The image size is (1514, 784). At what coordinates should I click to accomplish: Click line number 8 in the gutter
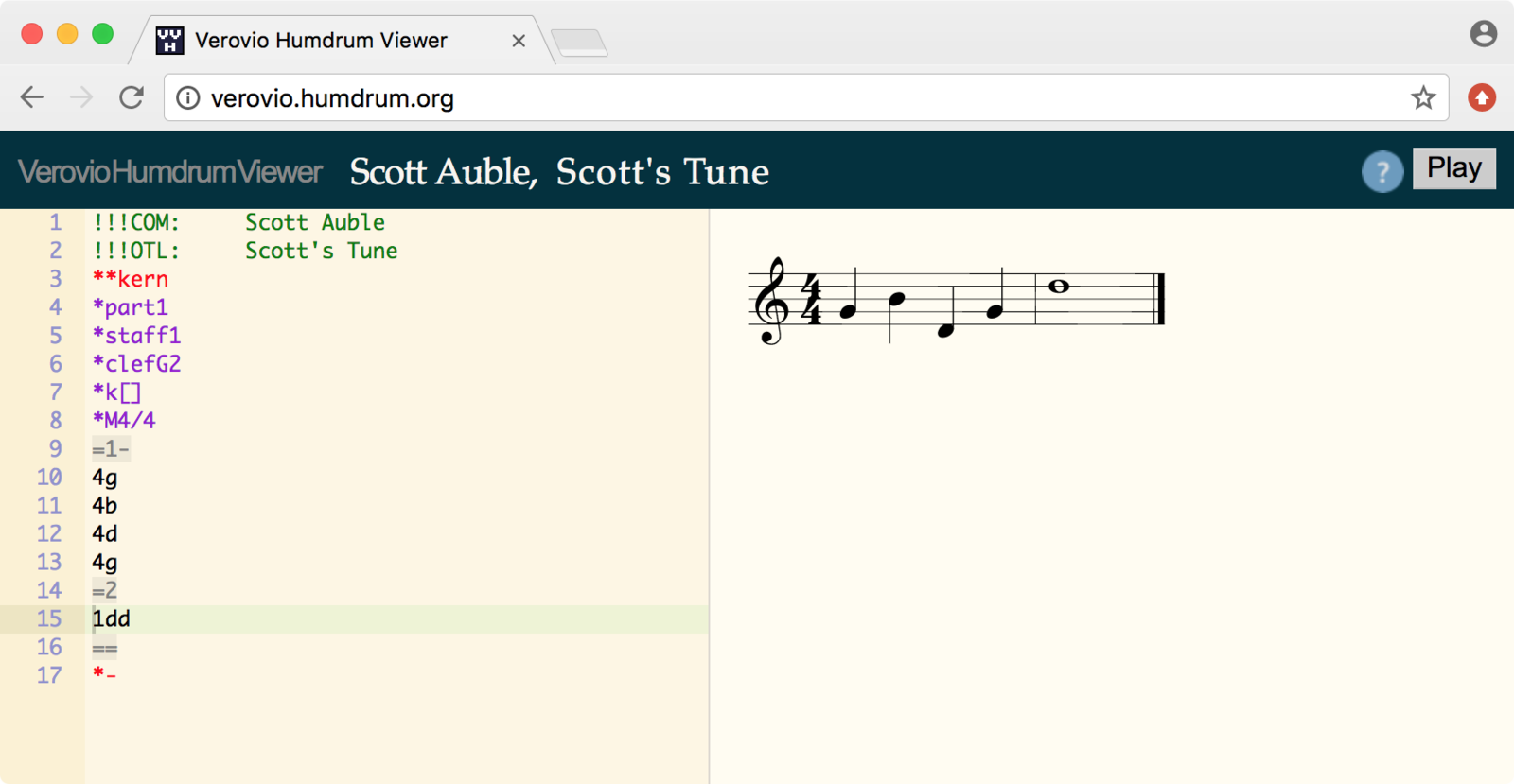(x=55, y=421)
